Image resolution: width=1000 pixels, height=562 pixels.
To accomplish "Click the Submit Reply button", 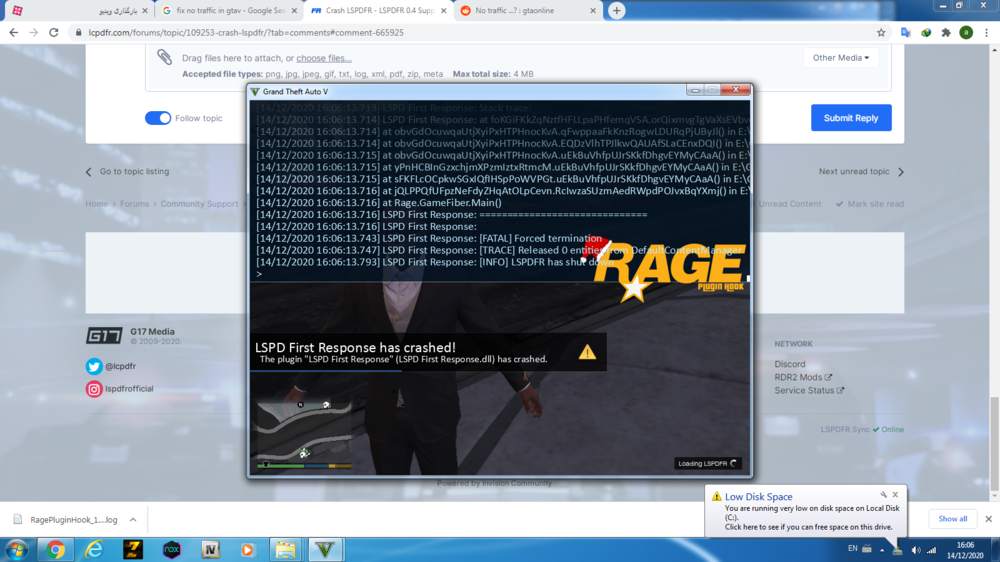I will (x=851, y=118).
